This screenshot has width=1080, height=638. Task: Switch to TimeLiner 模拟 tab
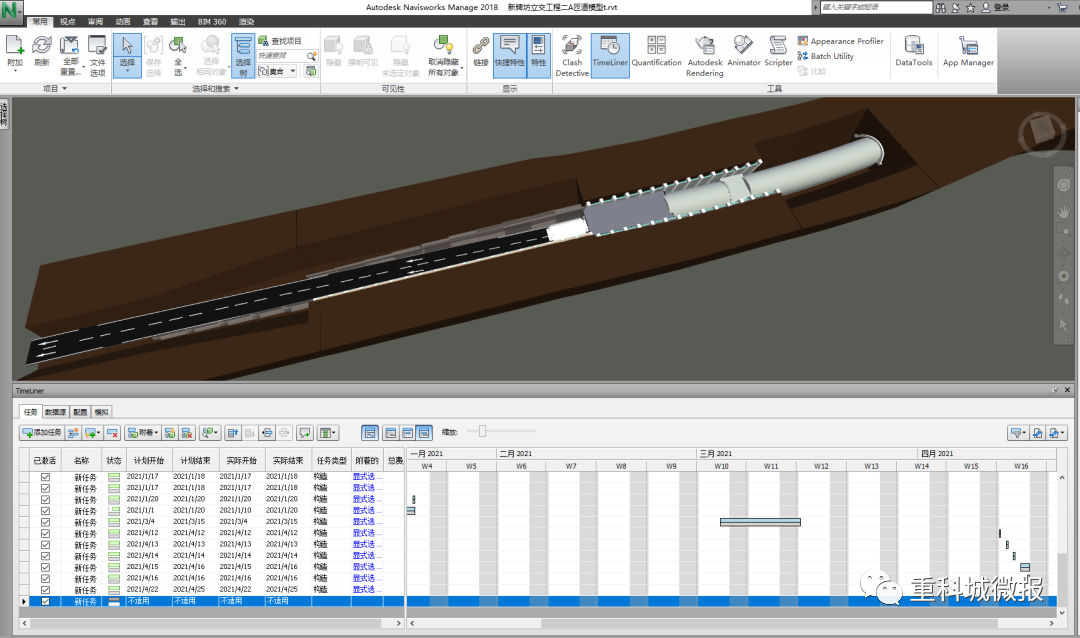tap(102, 412)
